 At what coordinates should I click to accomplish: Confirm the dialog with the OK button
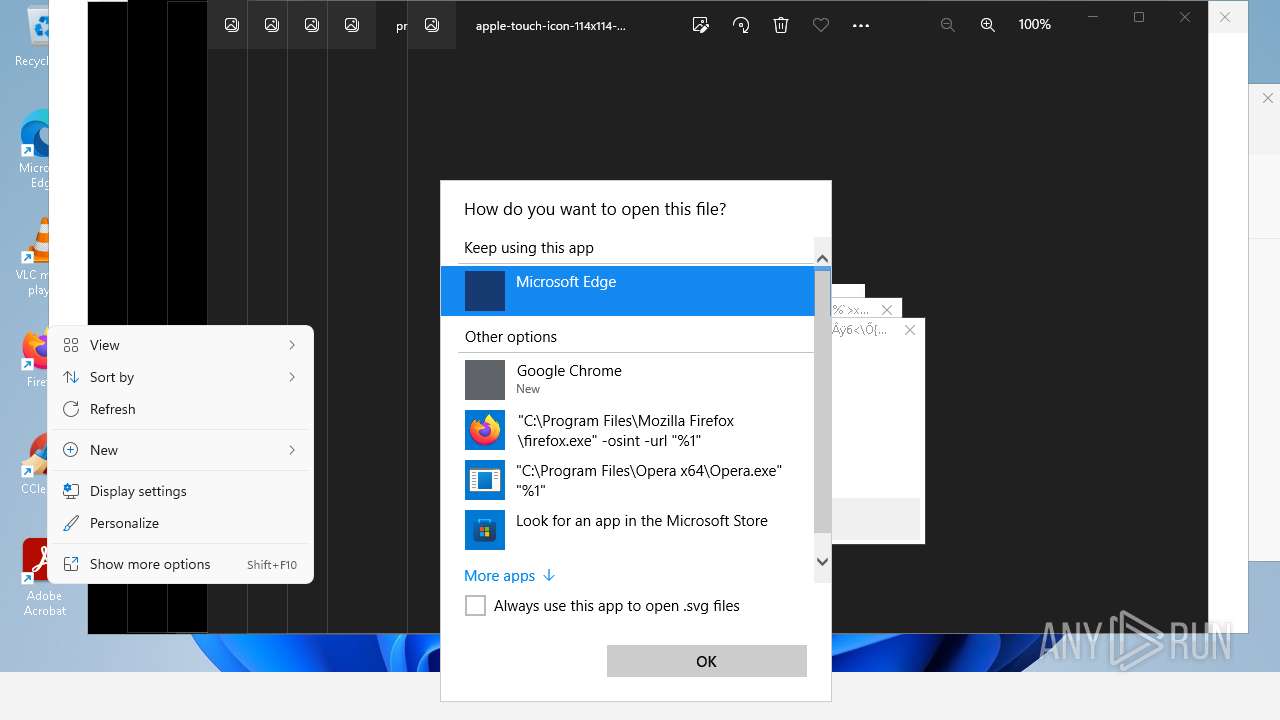pos(707,661)
